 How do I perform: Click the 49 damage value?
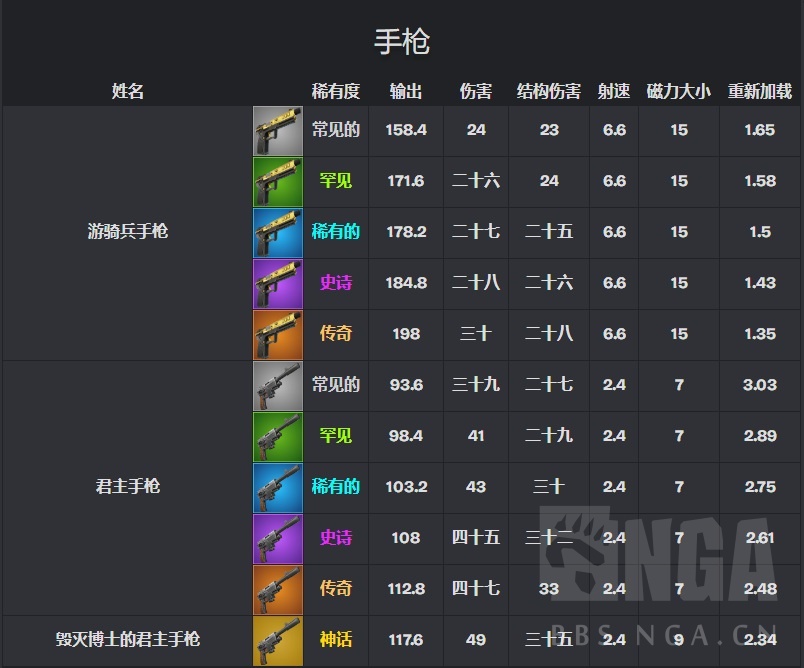[476, 640]
